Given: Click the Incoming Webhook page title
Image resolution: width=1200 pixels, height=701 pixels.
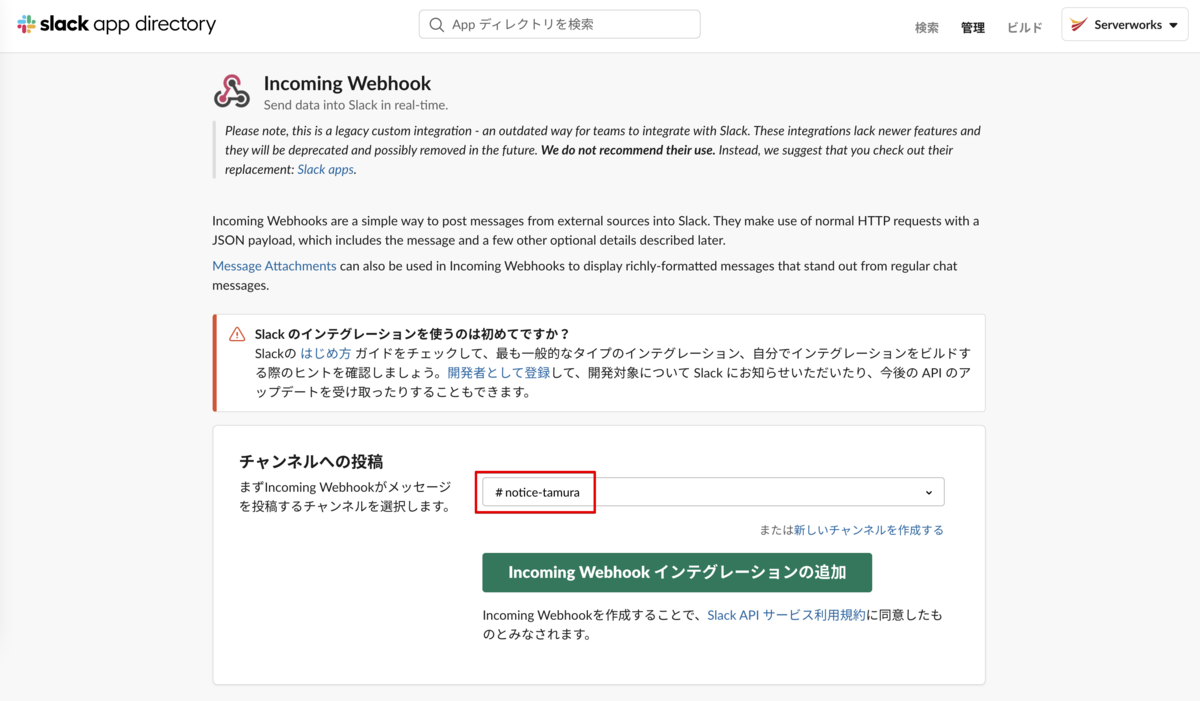Looking at the screenshot, I should point(347,83).
